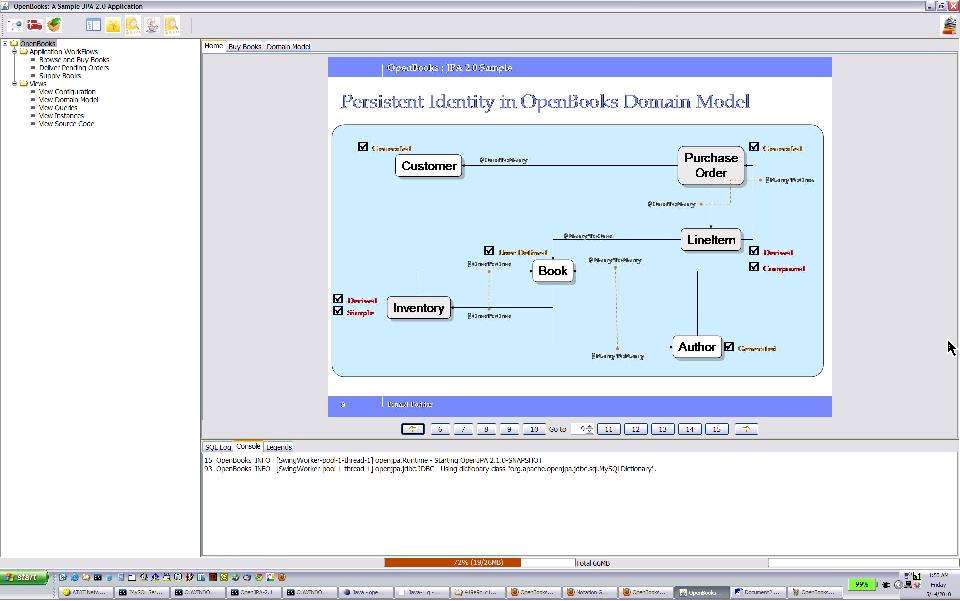This screenshot has height=601, width=960.
Task: Open the SQL Log tab
Action: [x=216, y=446]
